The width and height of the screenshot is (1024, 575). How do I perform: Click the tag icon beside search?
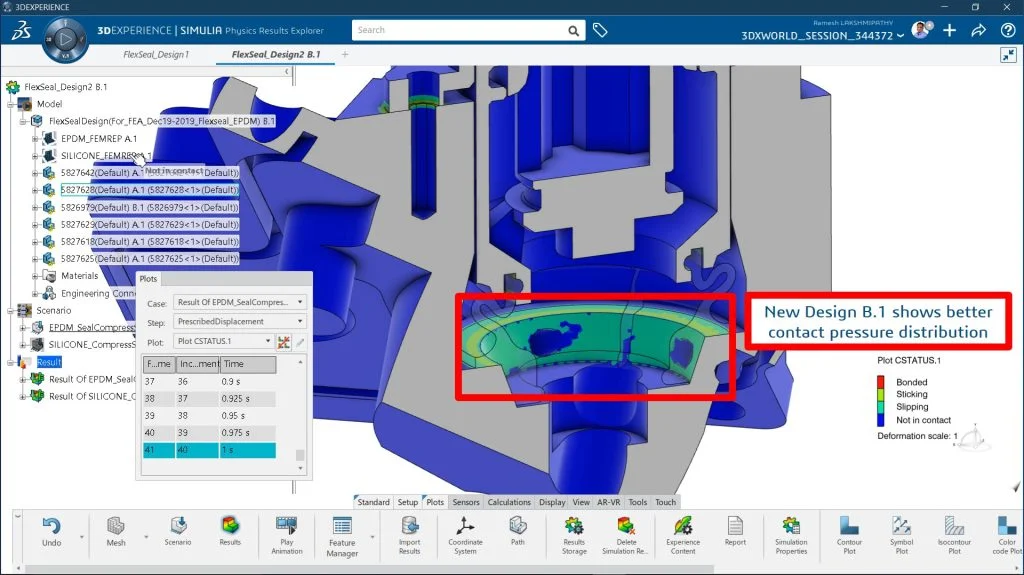[600, 30]
